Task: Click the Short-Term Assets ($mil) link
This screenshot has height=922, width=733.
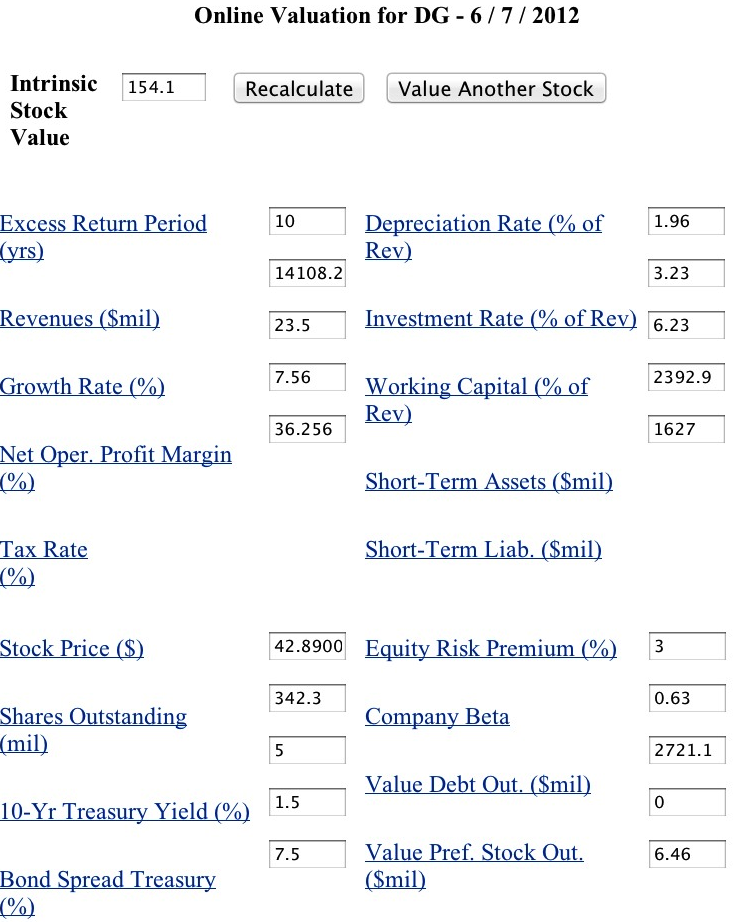Action: [489, 482]
